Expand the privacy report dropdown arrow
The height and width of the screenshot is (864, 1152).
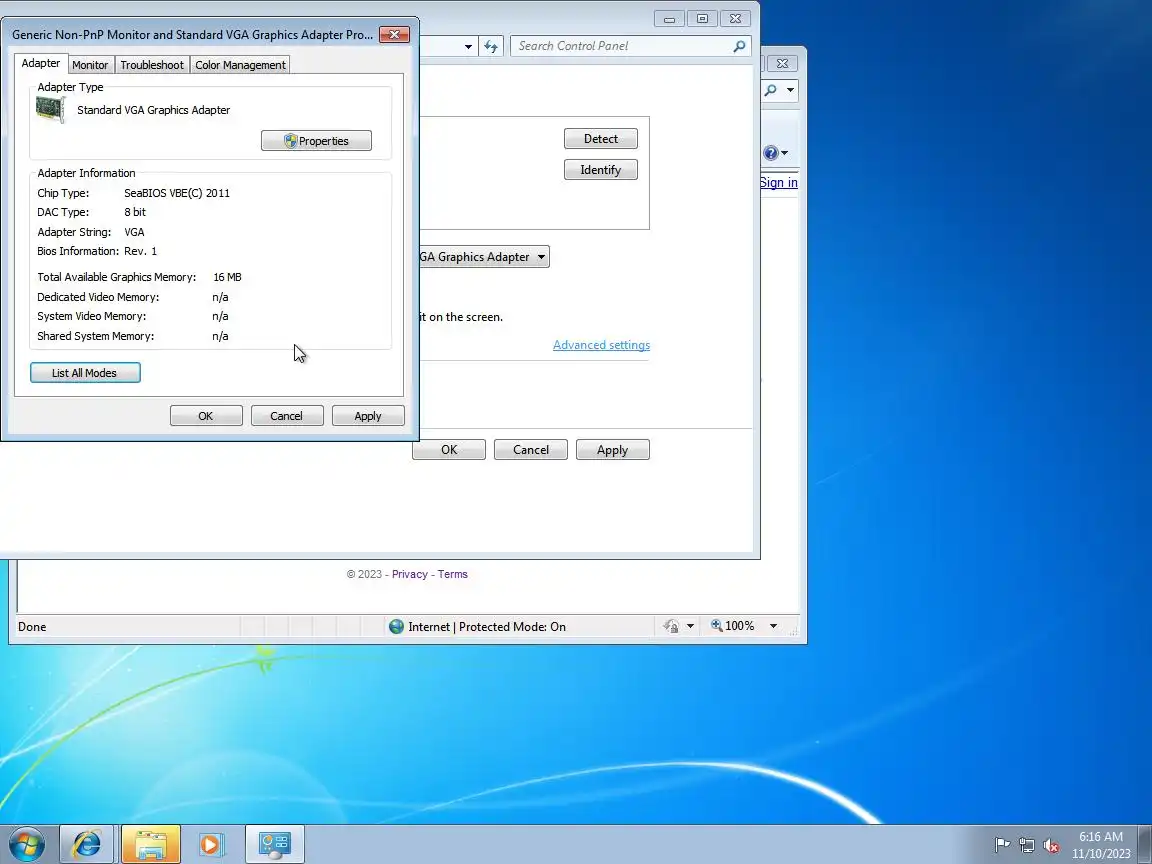tap(690, 626)
